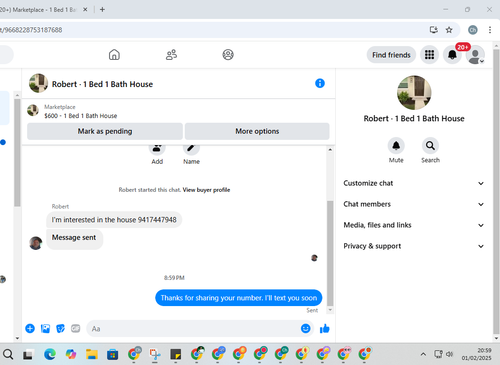Click the page's main vertical scrollbar
Viewport: 500px width, 365px height.
click(x=496, y=193)
